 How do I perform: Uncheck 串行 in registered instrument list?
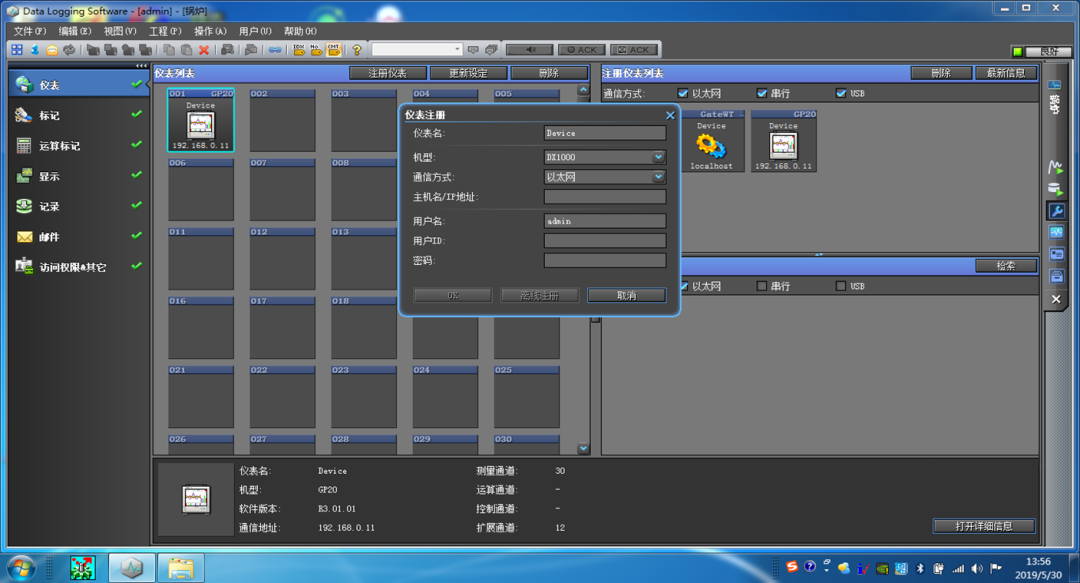tap(762, 94)
